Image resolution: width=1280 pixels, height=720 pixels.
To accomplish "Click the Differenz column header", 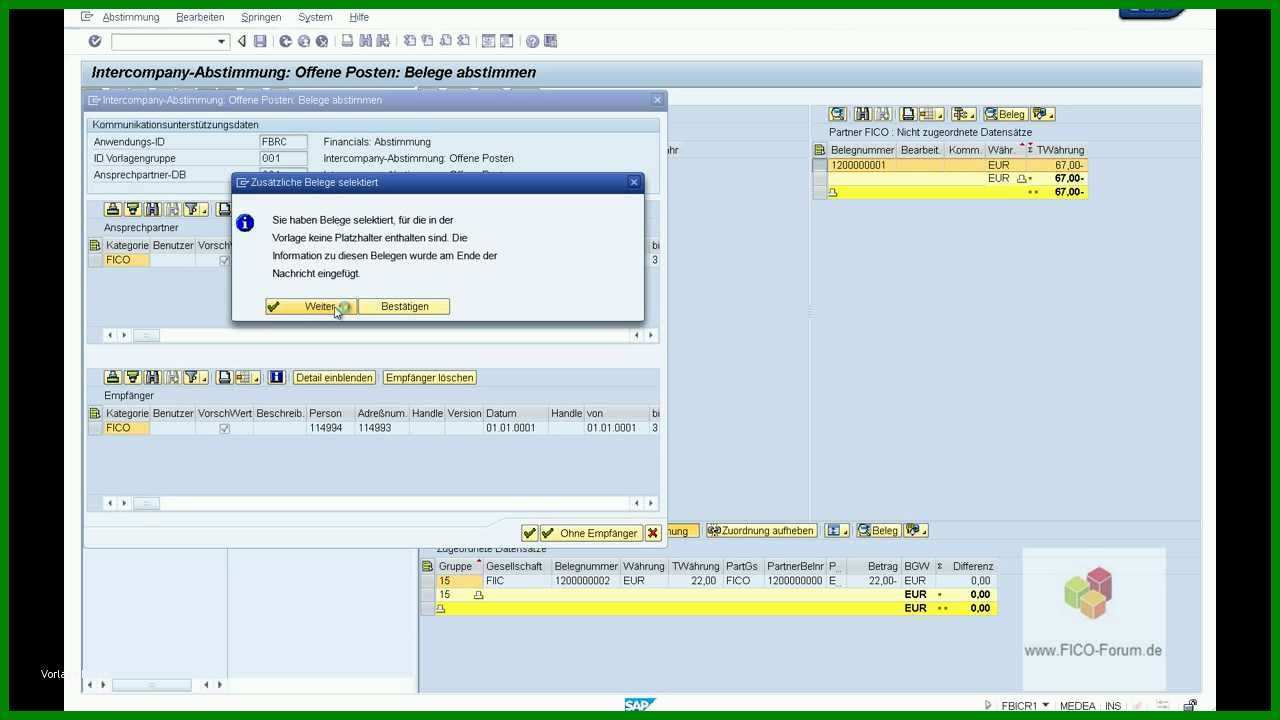I will coord(972,566).
